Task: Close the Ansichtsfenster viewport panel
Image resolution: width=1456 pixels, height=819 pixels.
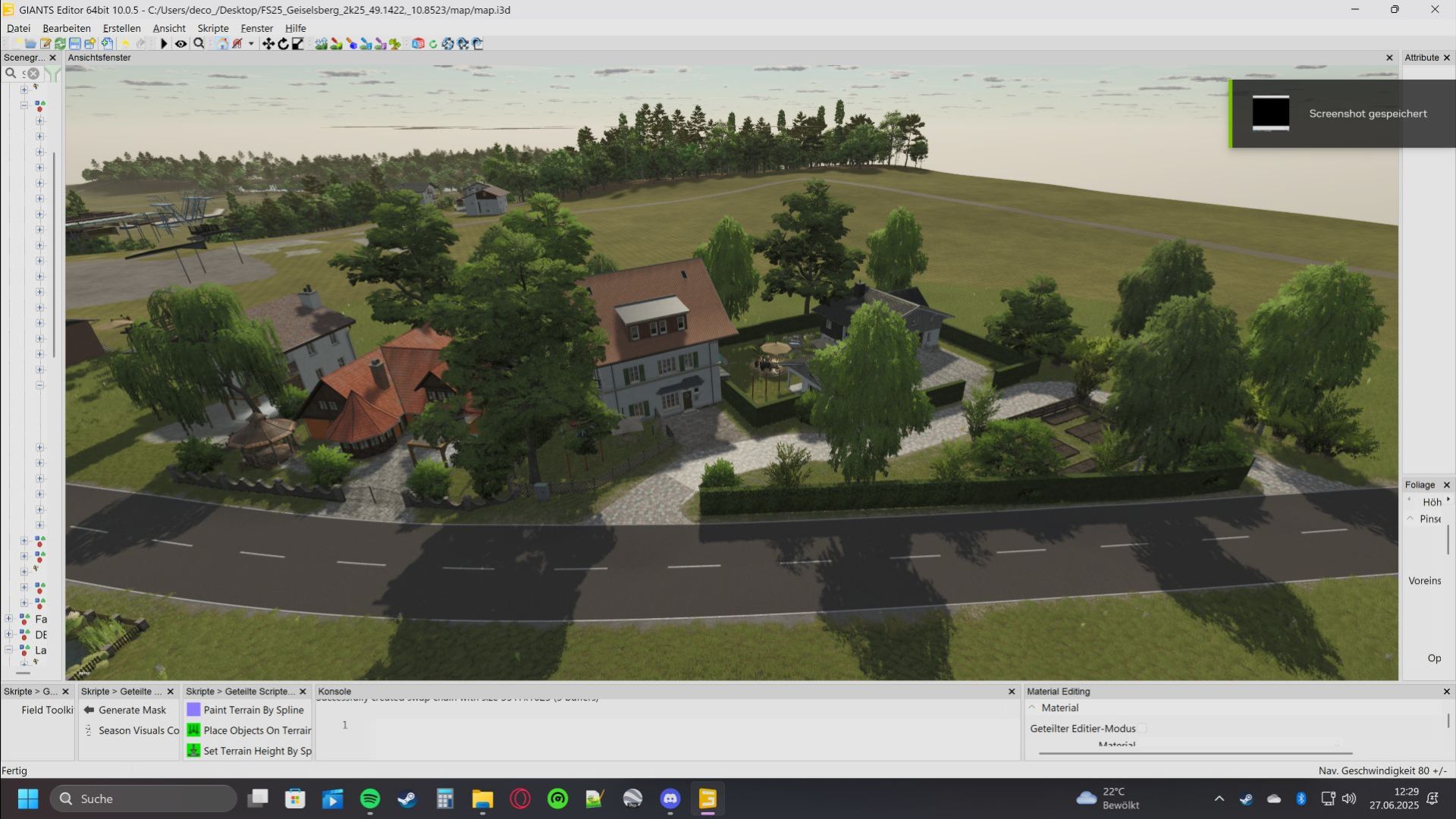Action: point(1389,58)
